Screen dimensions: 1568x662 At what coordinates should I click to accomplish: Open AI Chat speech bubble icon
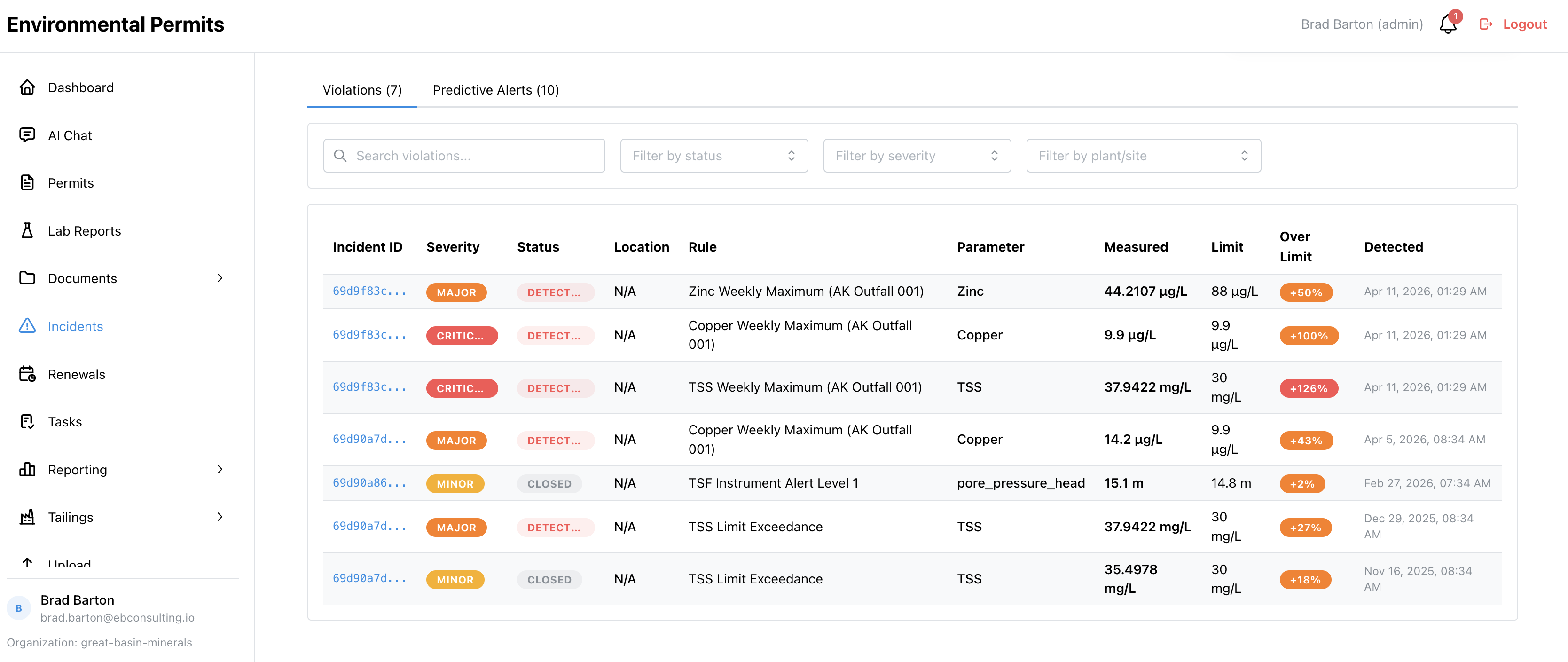point(27,135)
